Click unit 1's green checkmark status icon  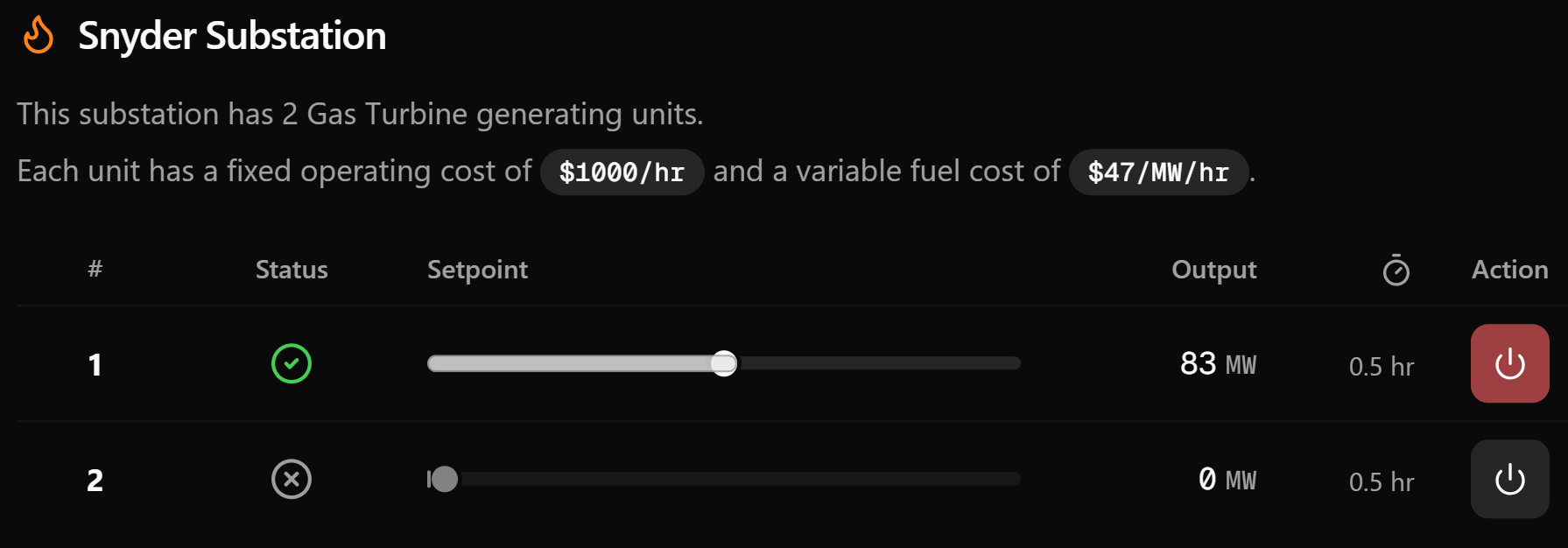tap(292, 363)
